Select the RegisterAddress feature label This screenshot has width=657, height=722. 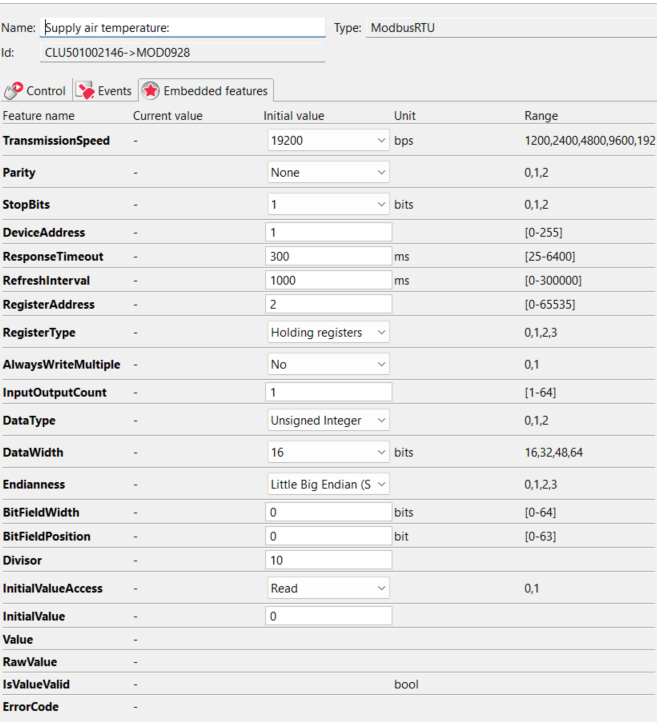pyautogui.click(x=48, y=304)
